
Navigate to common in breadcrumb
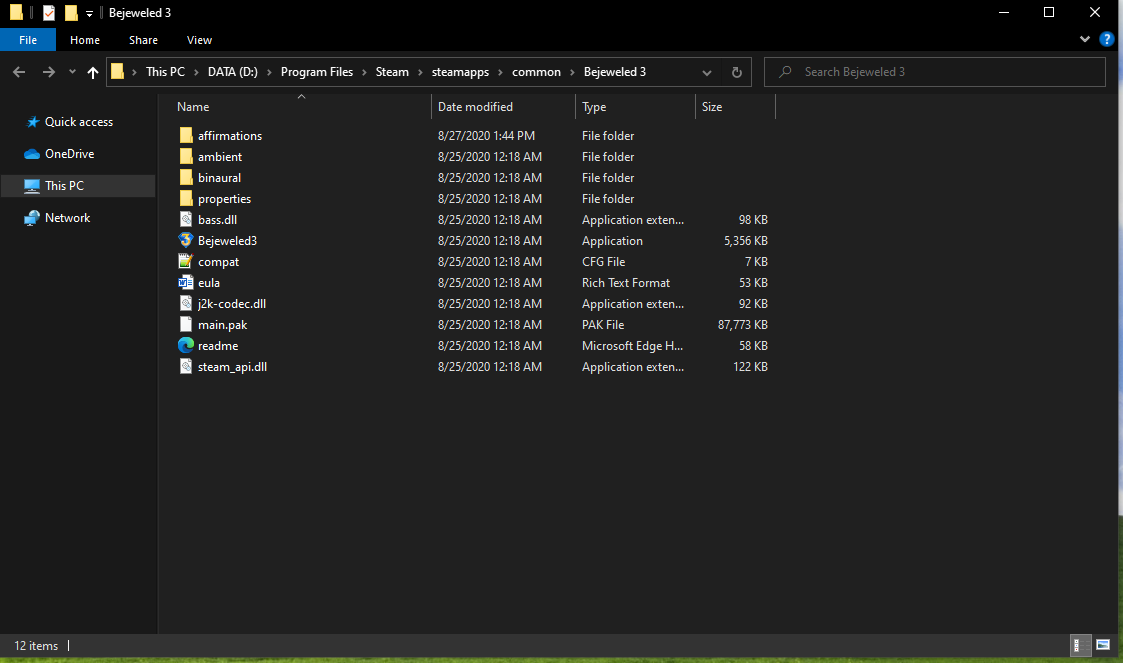536,72
